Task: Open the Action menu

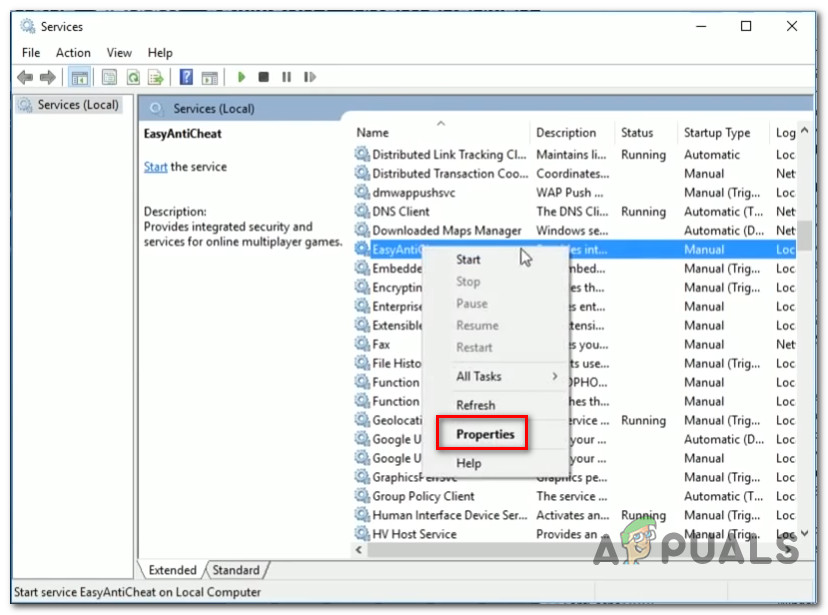Action: pyautogui.click(x=73, y=53)
